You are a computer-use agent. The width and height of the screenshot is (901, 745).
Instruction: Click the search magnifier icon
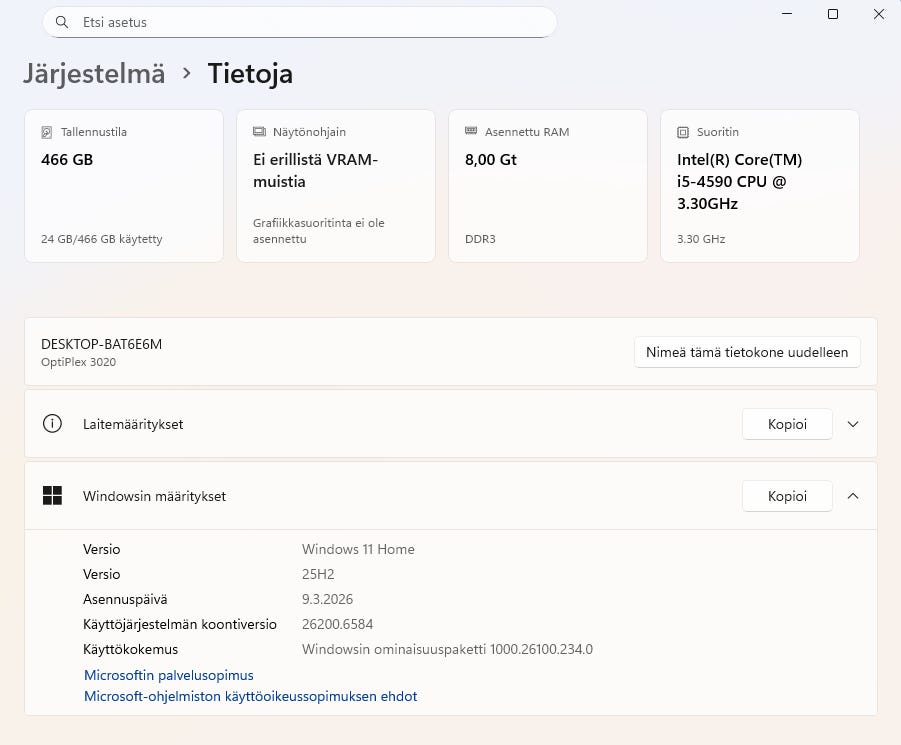[x=62, y=22]
